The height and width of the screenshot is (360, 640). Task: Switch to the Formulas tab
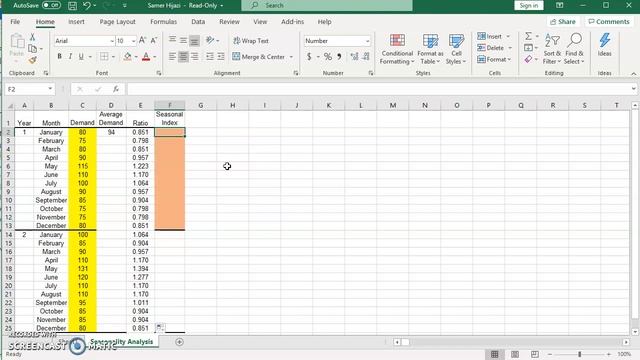click(x=163, y=22)
